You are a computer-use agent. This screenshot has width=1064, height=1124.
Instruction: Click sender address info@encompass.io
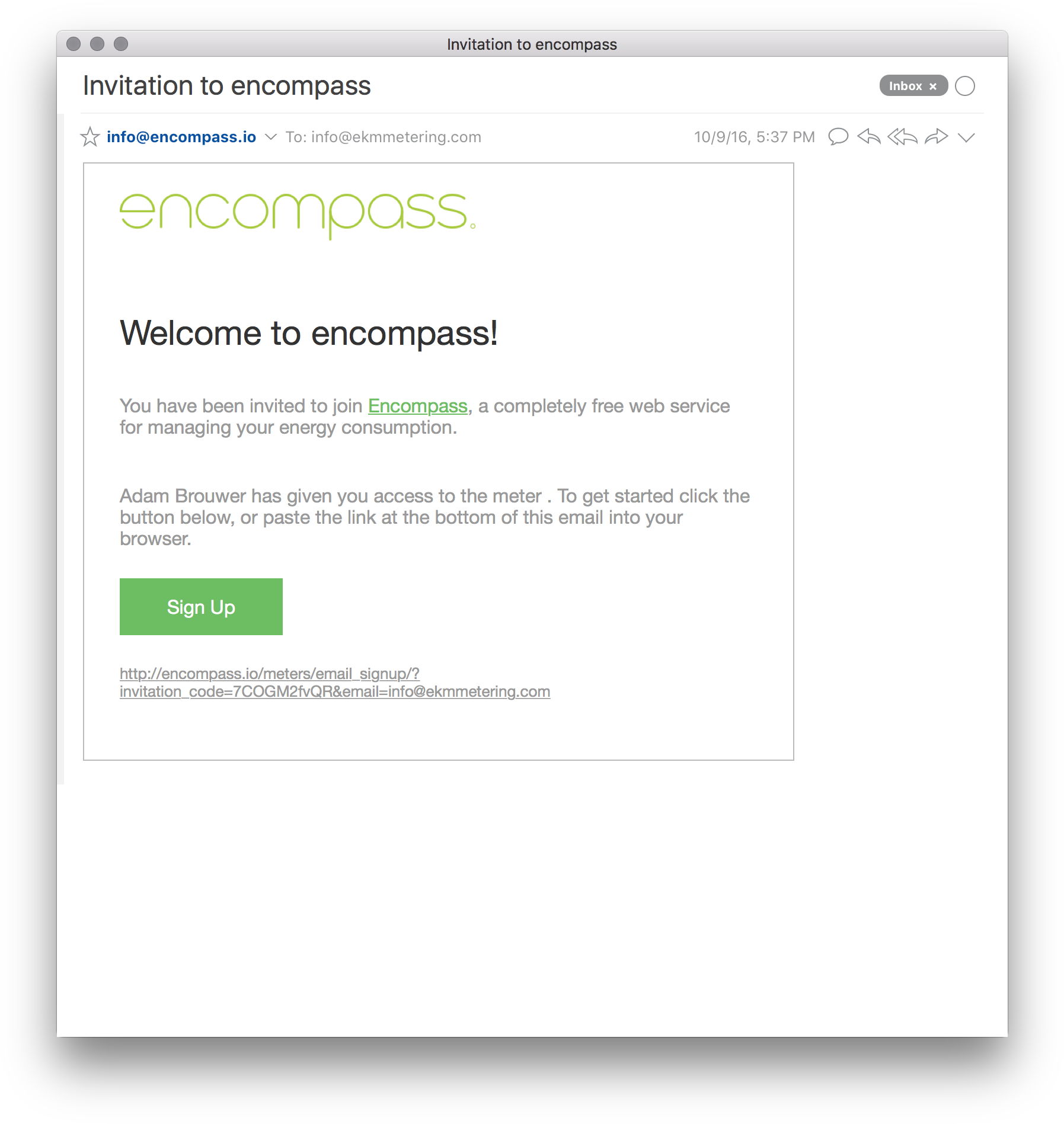click(x=181, y=137)
